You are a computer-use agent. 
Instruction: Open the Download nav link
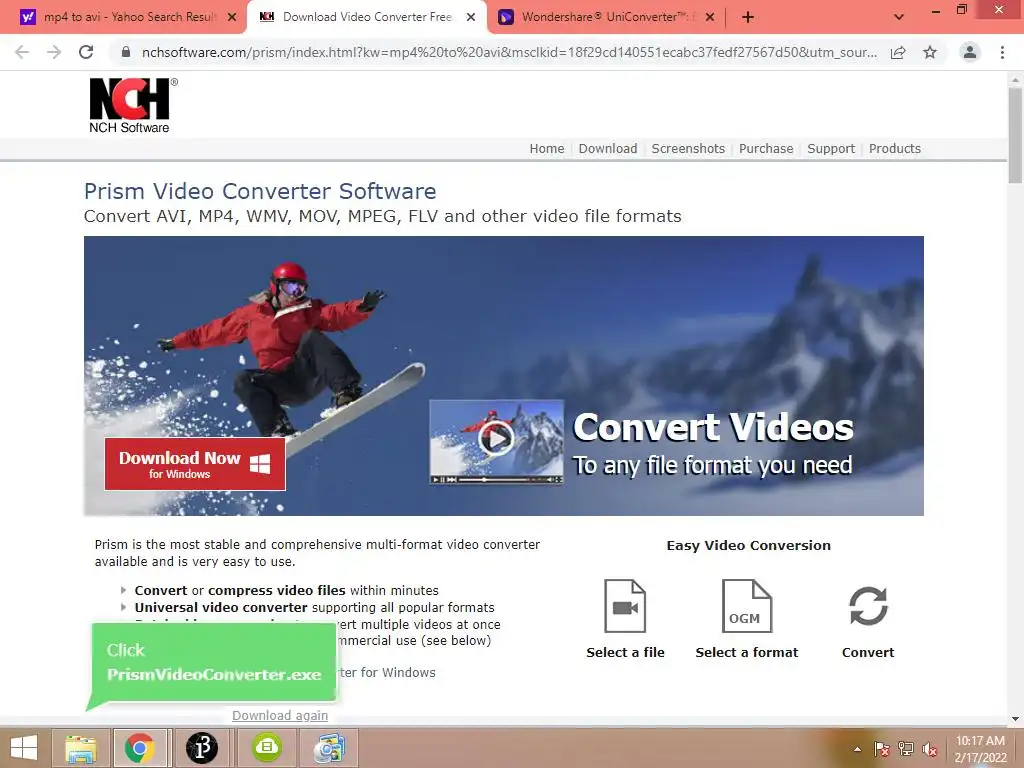tap(607, 149)
